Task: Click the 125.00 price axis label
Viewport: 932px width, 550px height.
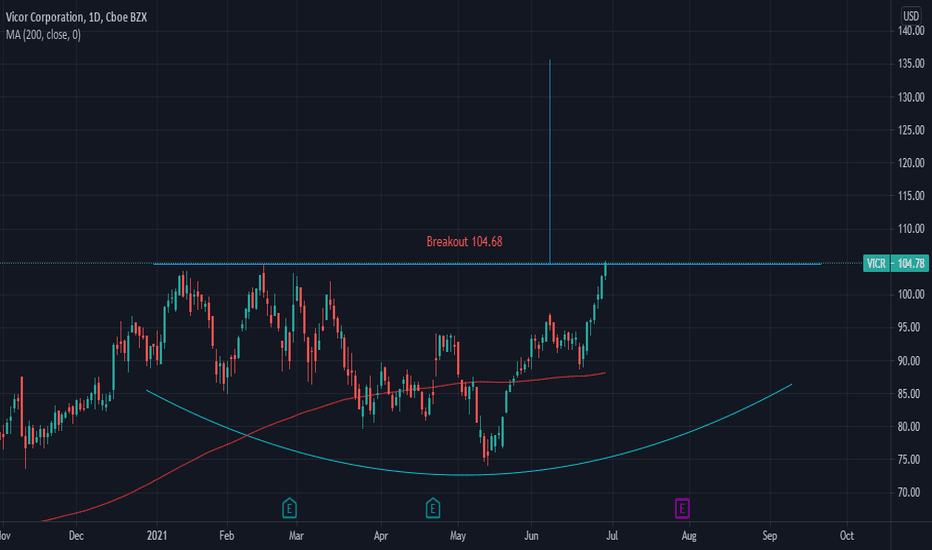Action: point(911,130)
